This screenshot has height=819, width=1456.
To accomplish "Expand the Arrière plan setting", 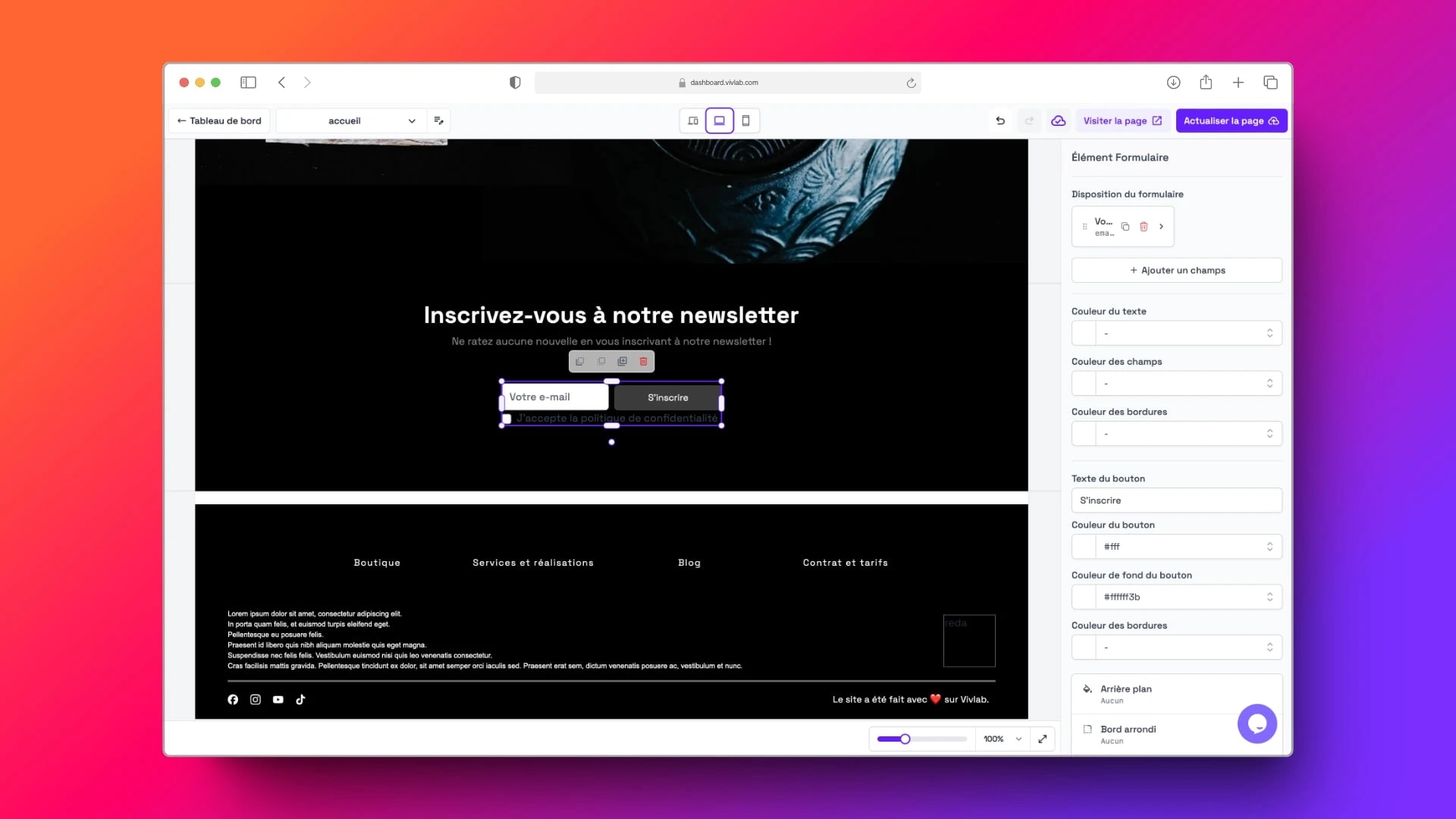I will click(1176, 694).
